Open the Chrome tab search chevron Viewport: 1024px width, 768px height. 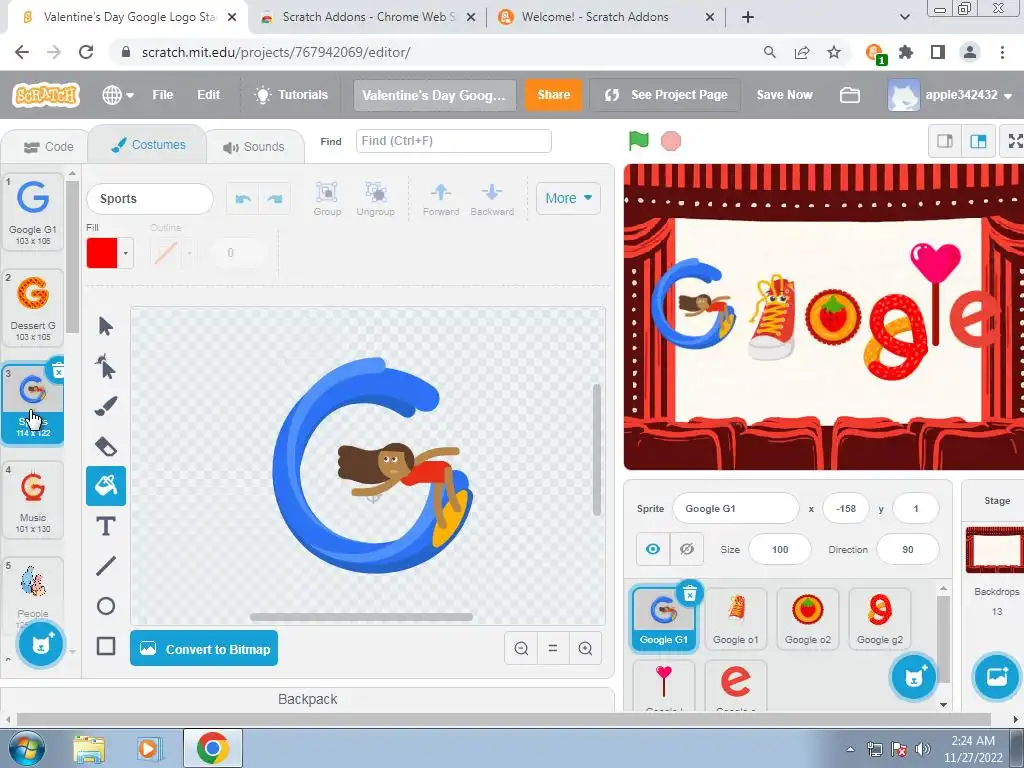tap(904, 17)
